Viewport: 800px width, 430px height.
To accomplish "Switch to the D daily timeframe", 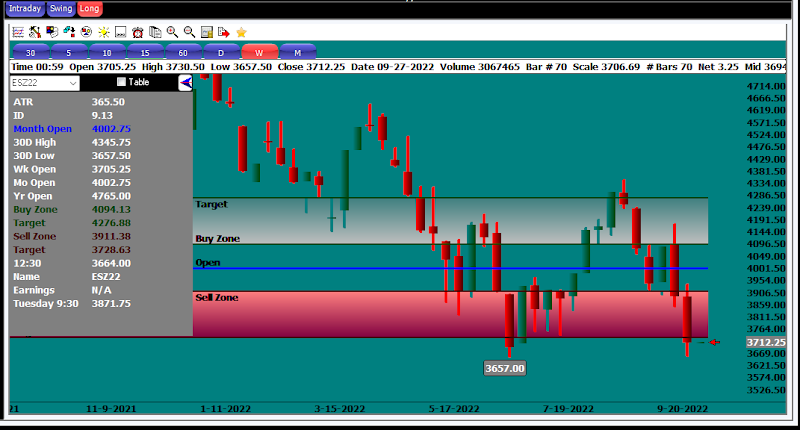I will click(x=221, y=51).
